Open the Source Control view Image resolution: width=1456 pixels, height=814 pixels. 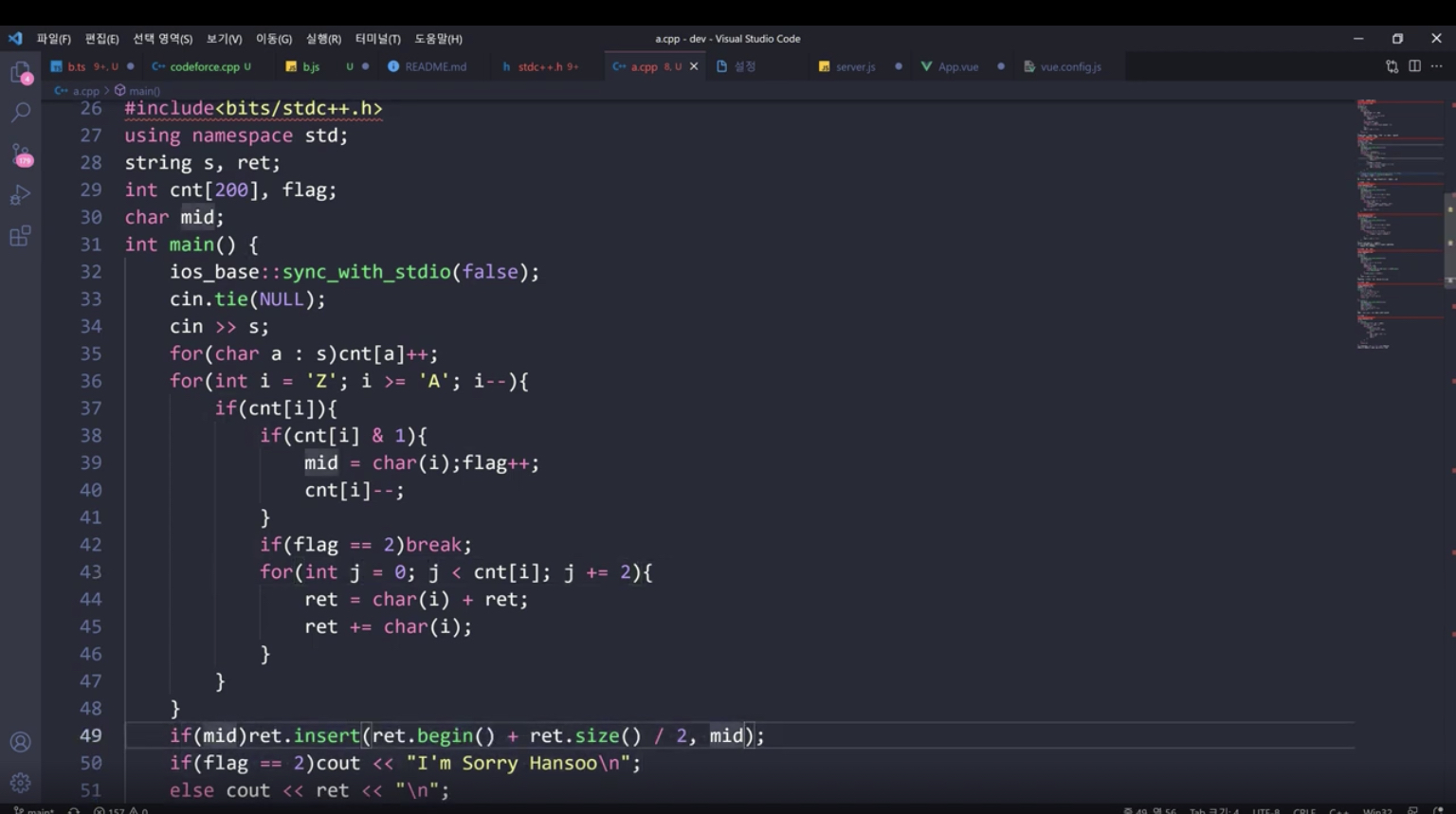point(20,154)
